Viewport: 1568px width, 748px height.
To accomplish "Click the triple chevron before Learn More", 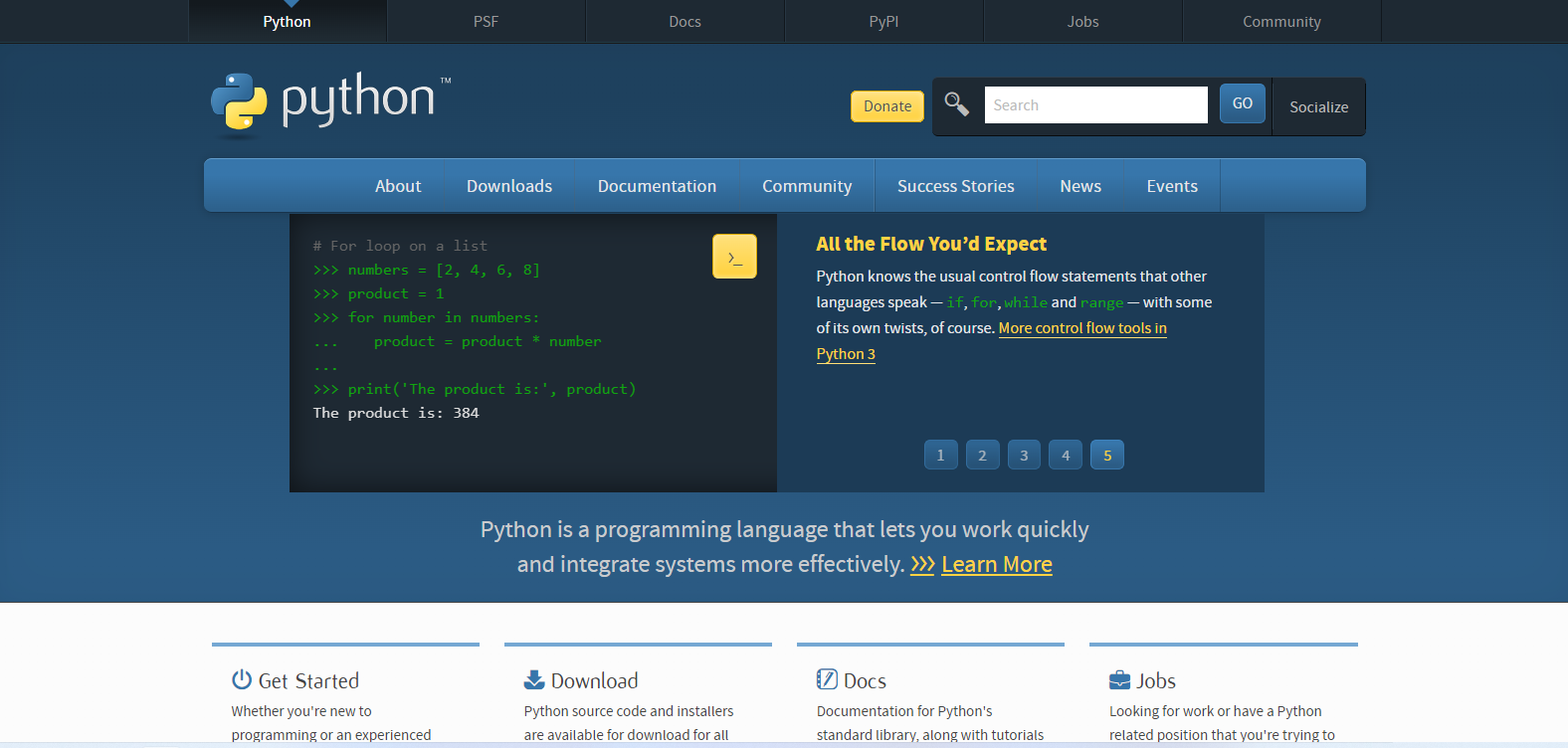I will pyautogui.click(x=922, y=565).
